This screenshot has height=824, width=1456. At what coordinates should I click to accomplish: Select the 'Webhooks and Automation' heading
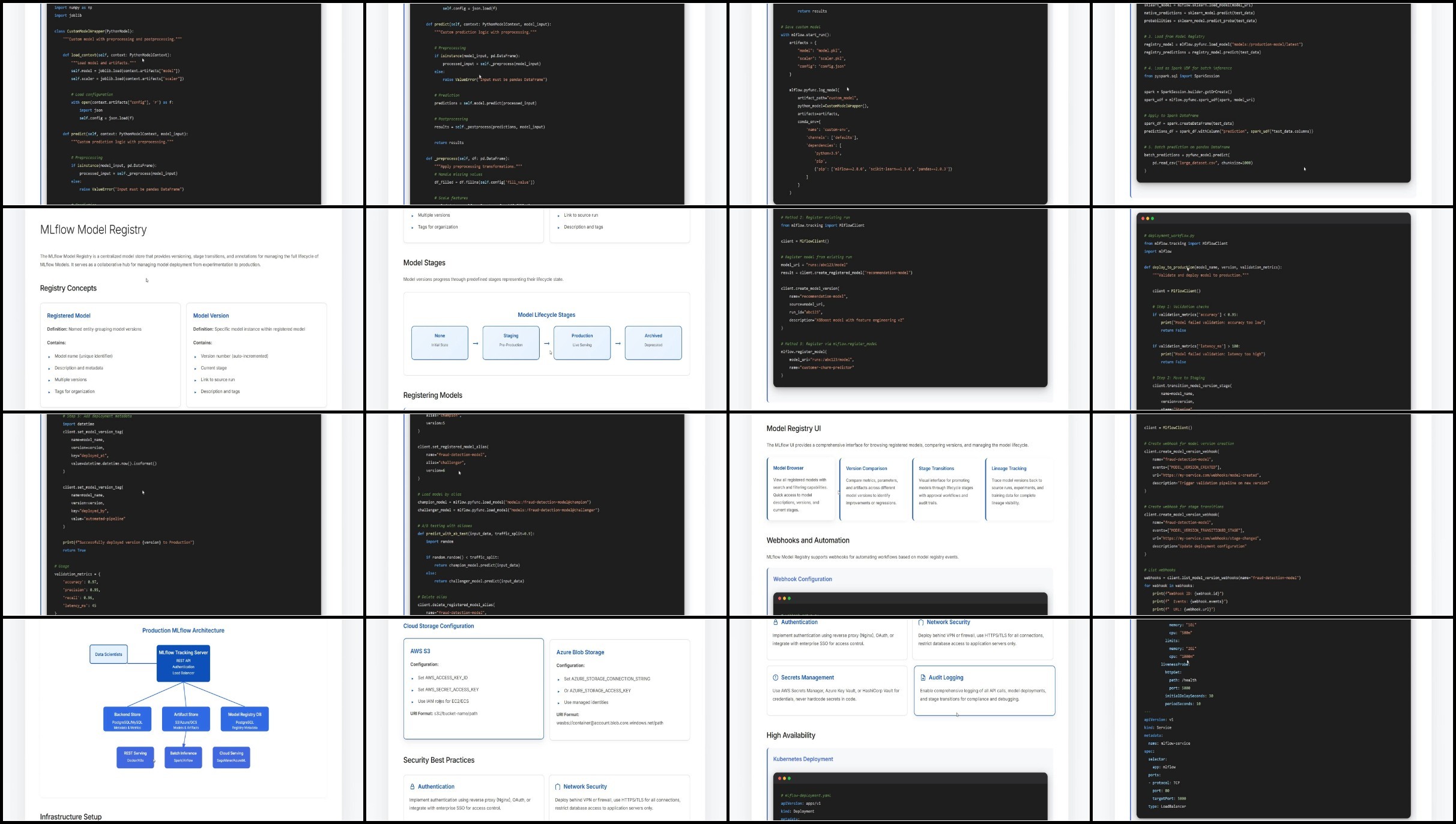tap(808, 541)
